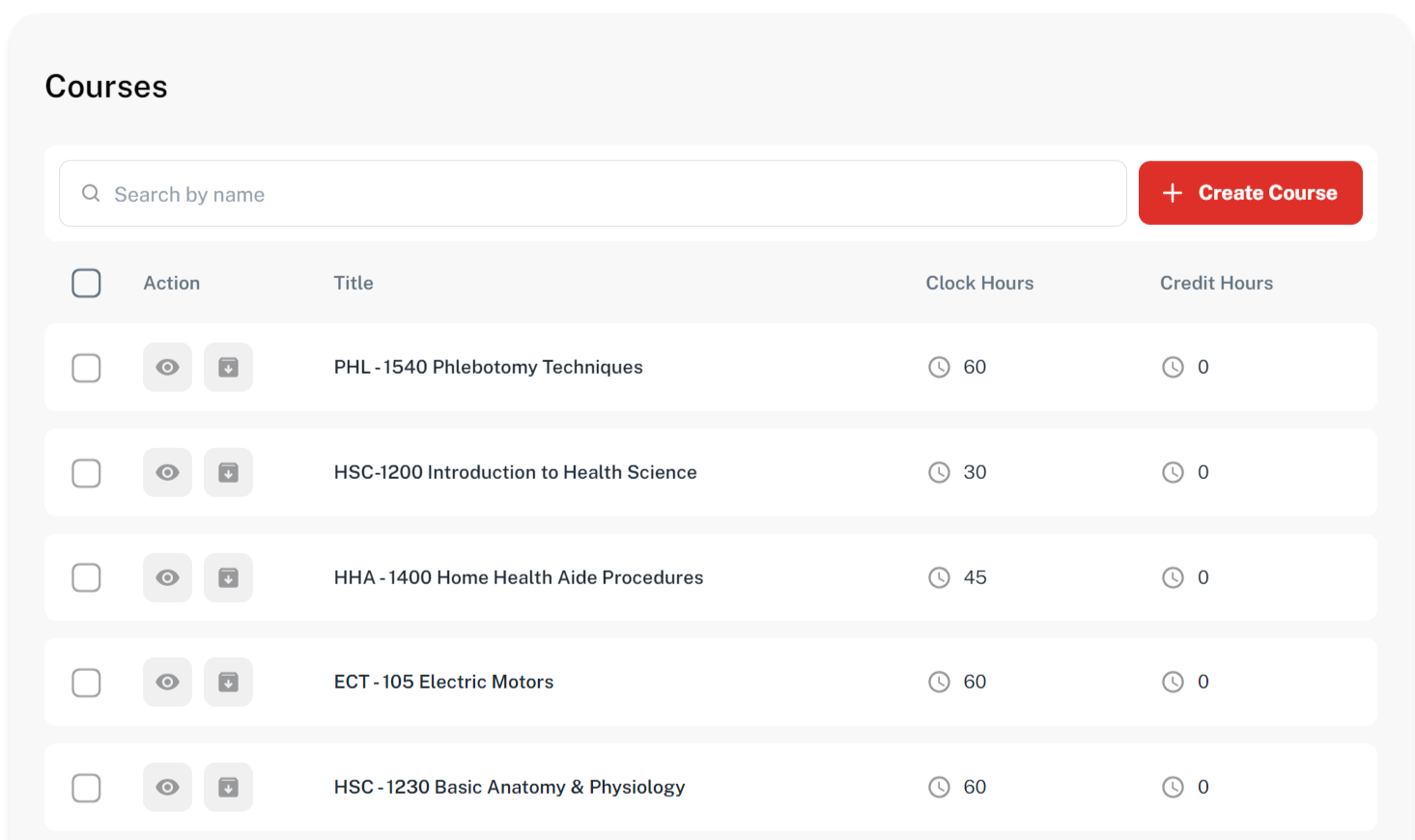Click the Title column header
1415x840 pixels.
(x=354, y=283)
